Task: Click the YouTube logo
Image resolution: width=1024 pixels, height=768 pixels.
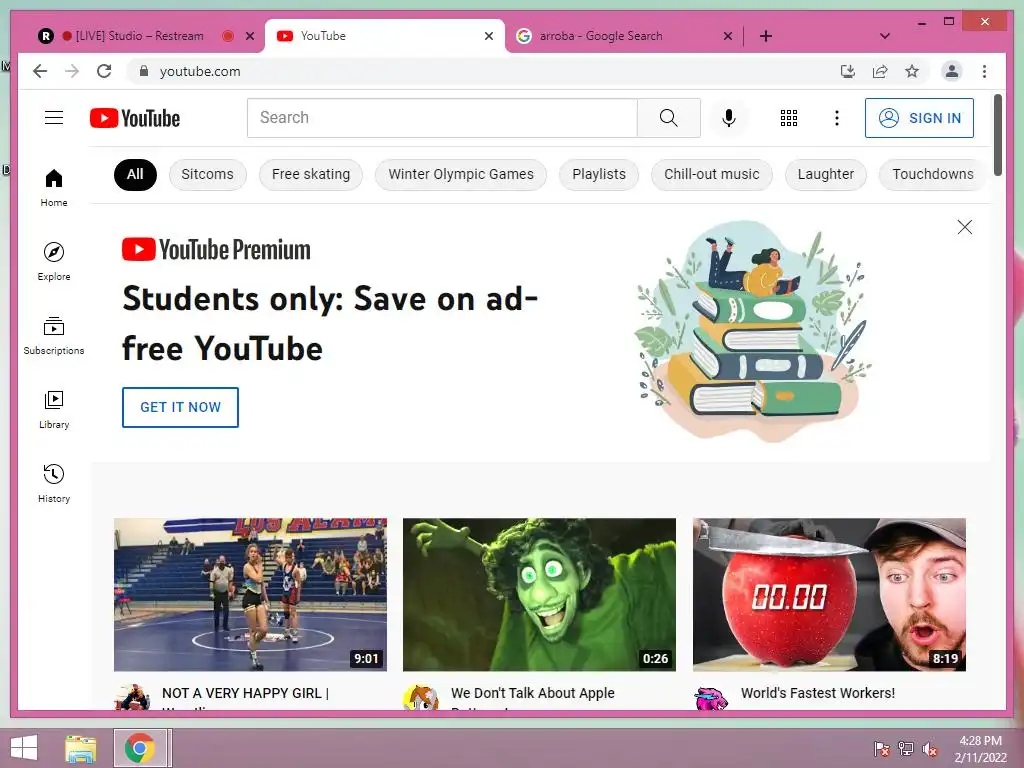Action: [x=135, y=118]
